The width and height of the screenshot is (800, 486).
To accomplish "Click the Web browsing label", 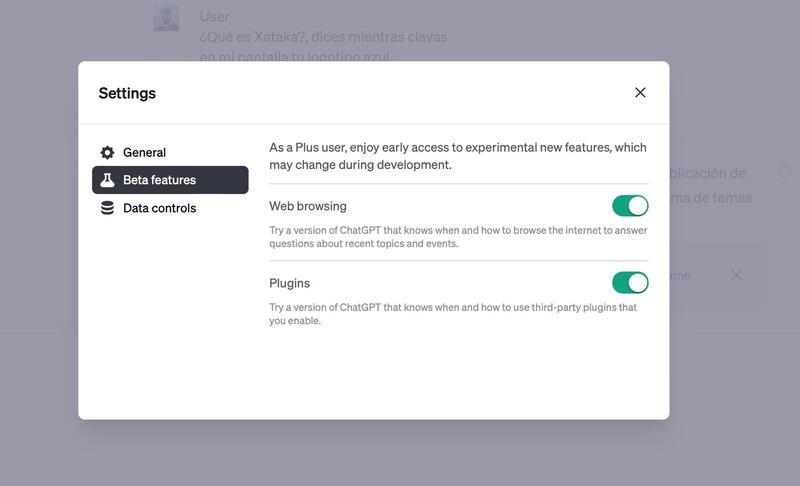I will point(308,206).
